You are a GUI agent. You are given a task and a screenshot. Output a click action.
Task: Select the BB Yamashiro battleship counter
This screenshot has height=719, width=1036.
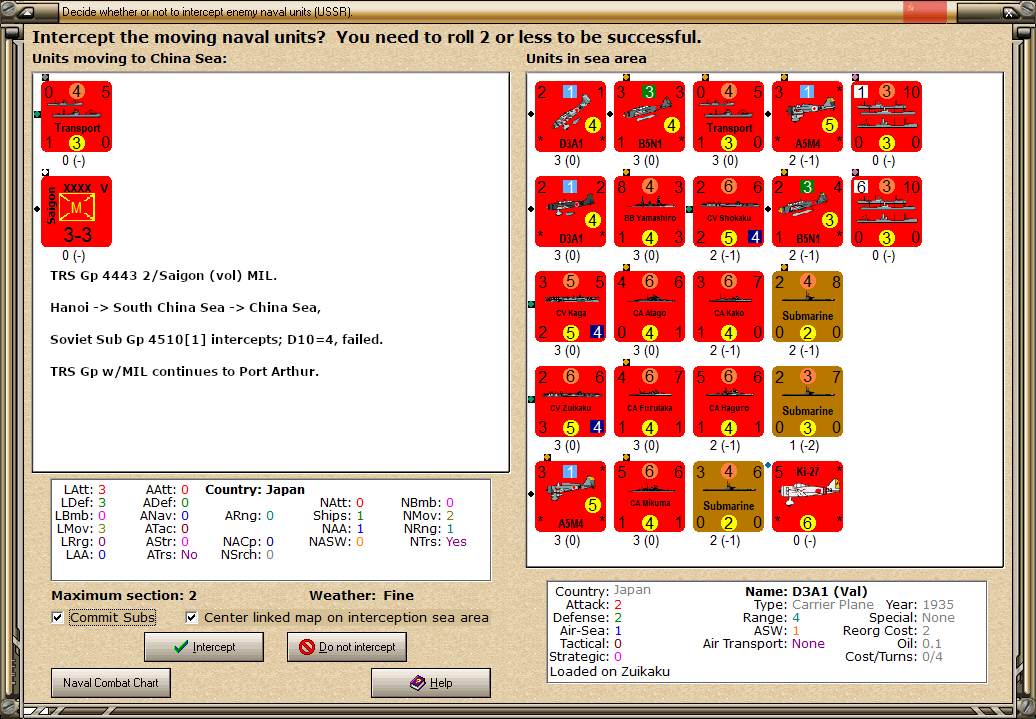[650, 211]
